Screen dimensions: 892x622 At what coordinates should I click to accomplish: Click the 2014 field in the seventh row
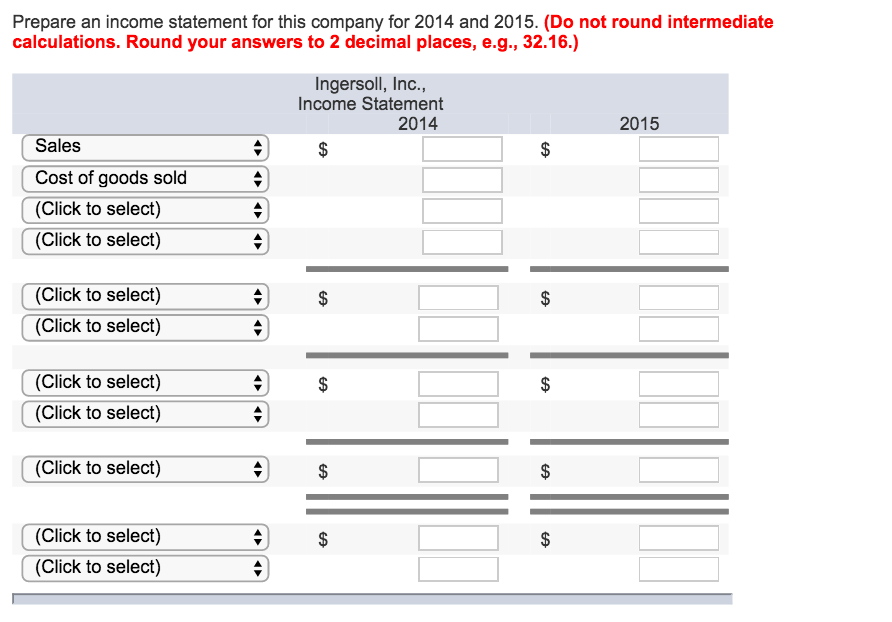(458, 384)
